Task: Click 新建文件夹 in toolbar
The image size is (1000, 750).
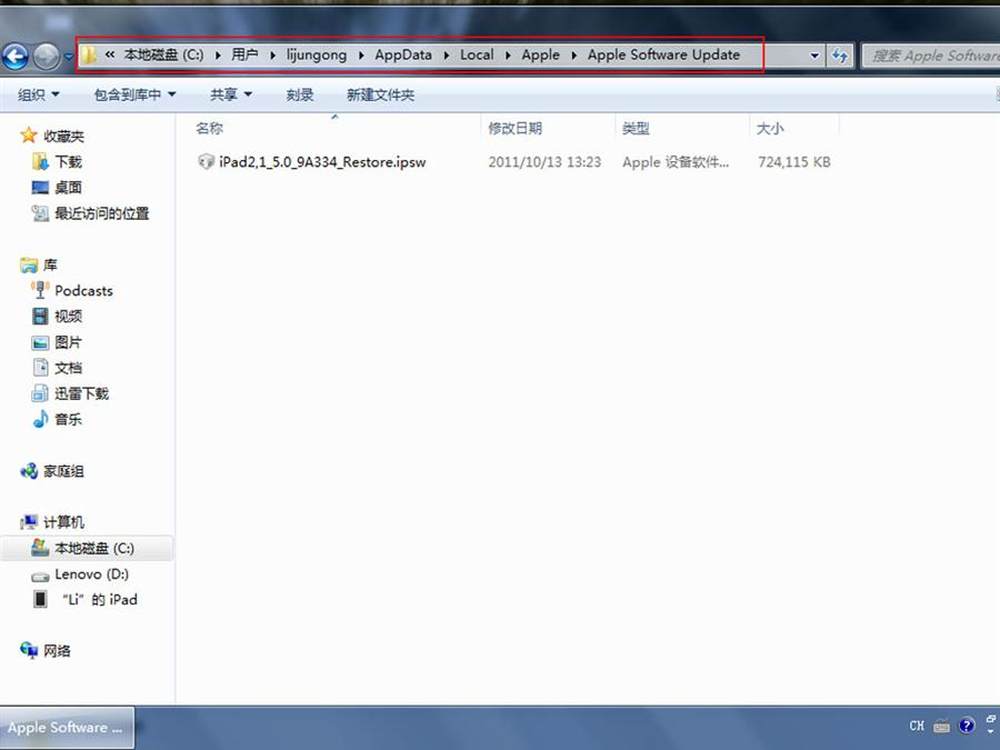Action: 380,95
